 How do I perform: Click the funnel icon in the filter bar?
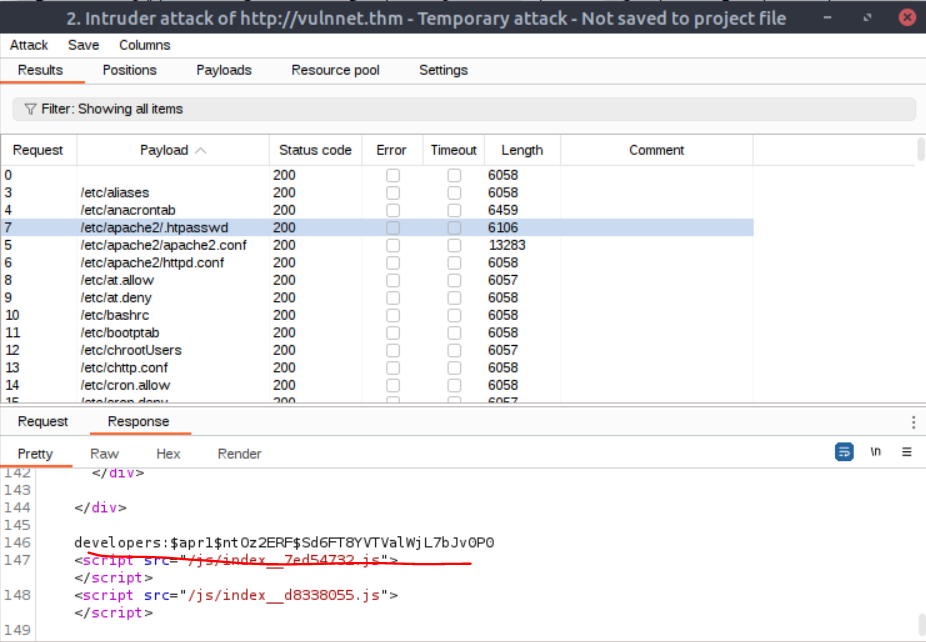(x=30, y=109)
